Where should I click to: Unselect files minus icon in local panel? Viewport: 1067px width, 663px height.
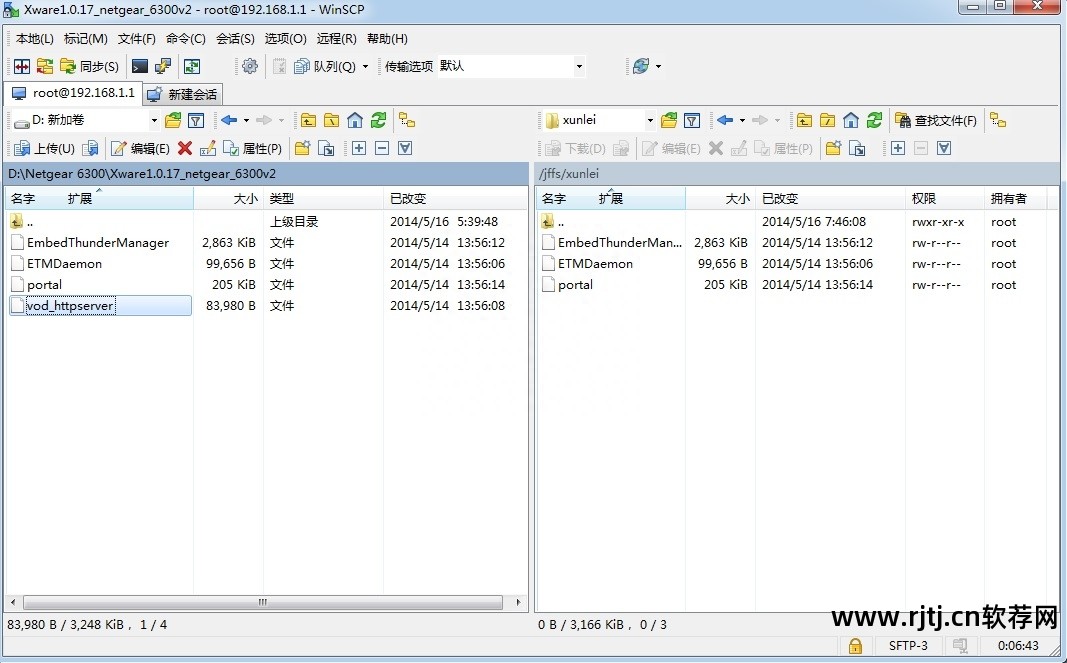click(x=382, y=148)
